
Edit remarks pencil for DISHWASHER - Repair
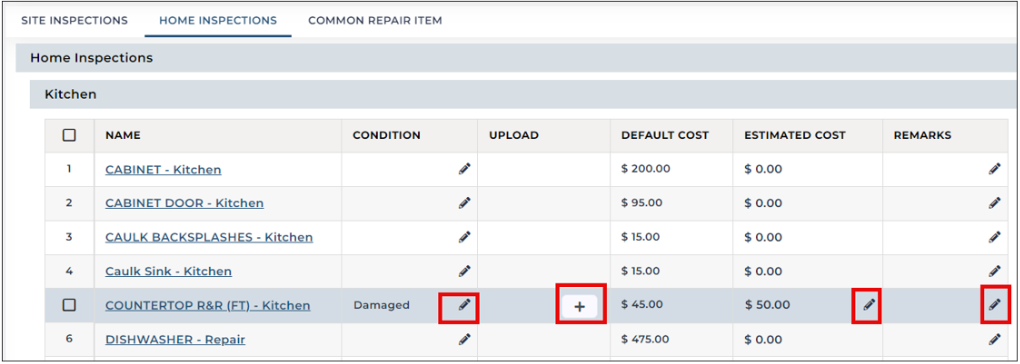point(995,339)
